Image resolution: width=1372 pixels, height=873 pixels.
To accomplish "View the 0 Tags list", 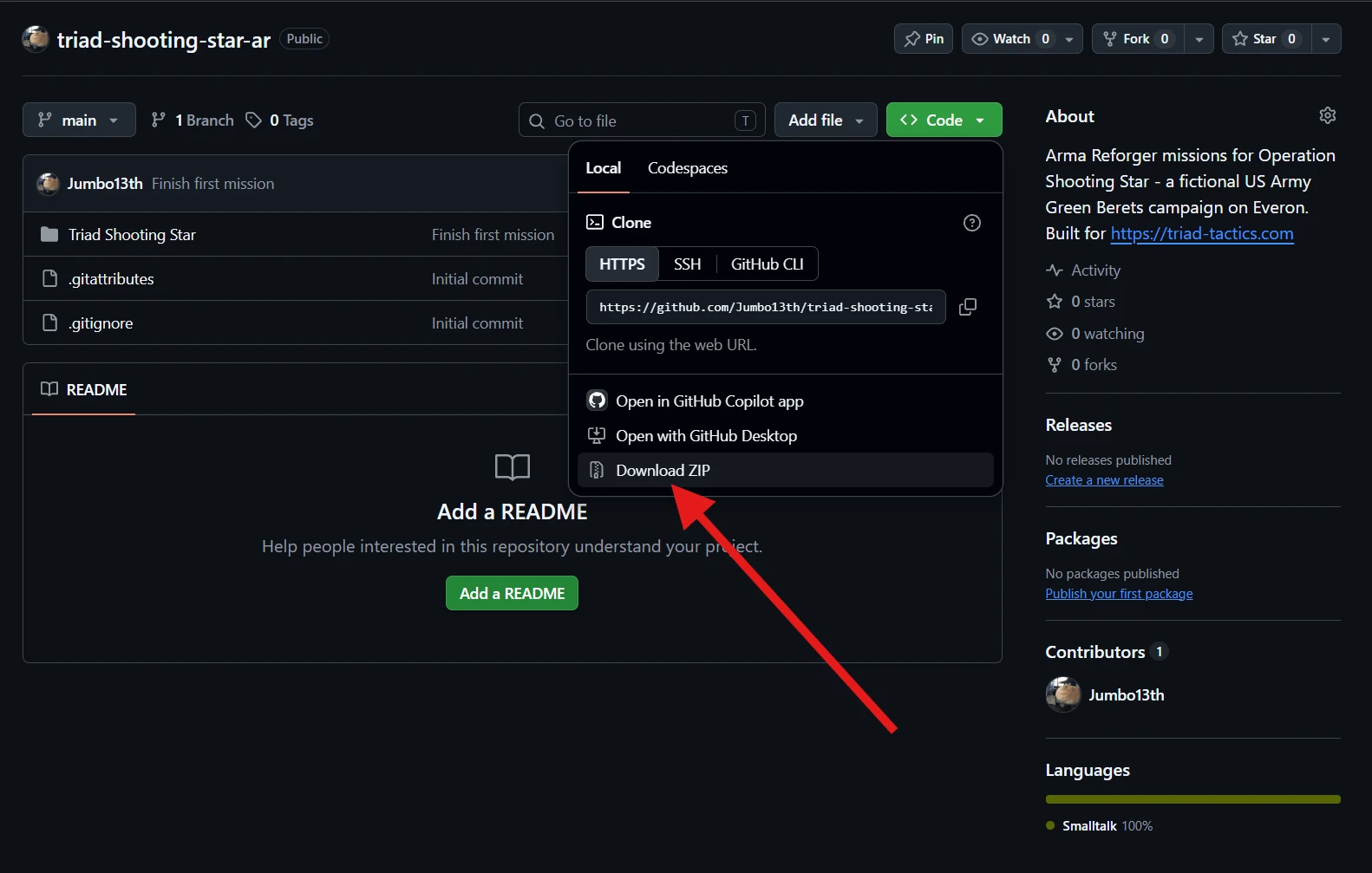I will point(279,121).
